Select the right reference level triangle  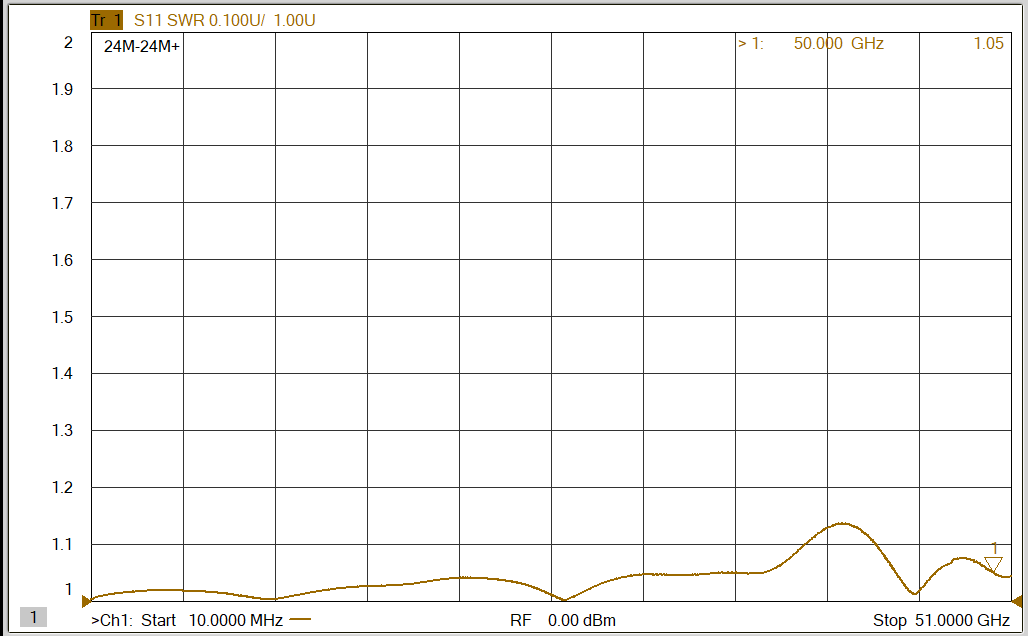click(1018, 601)
